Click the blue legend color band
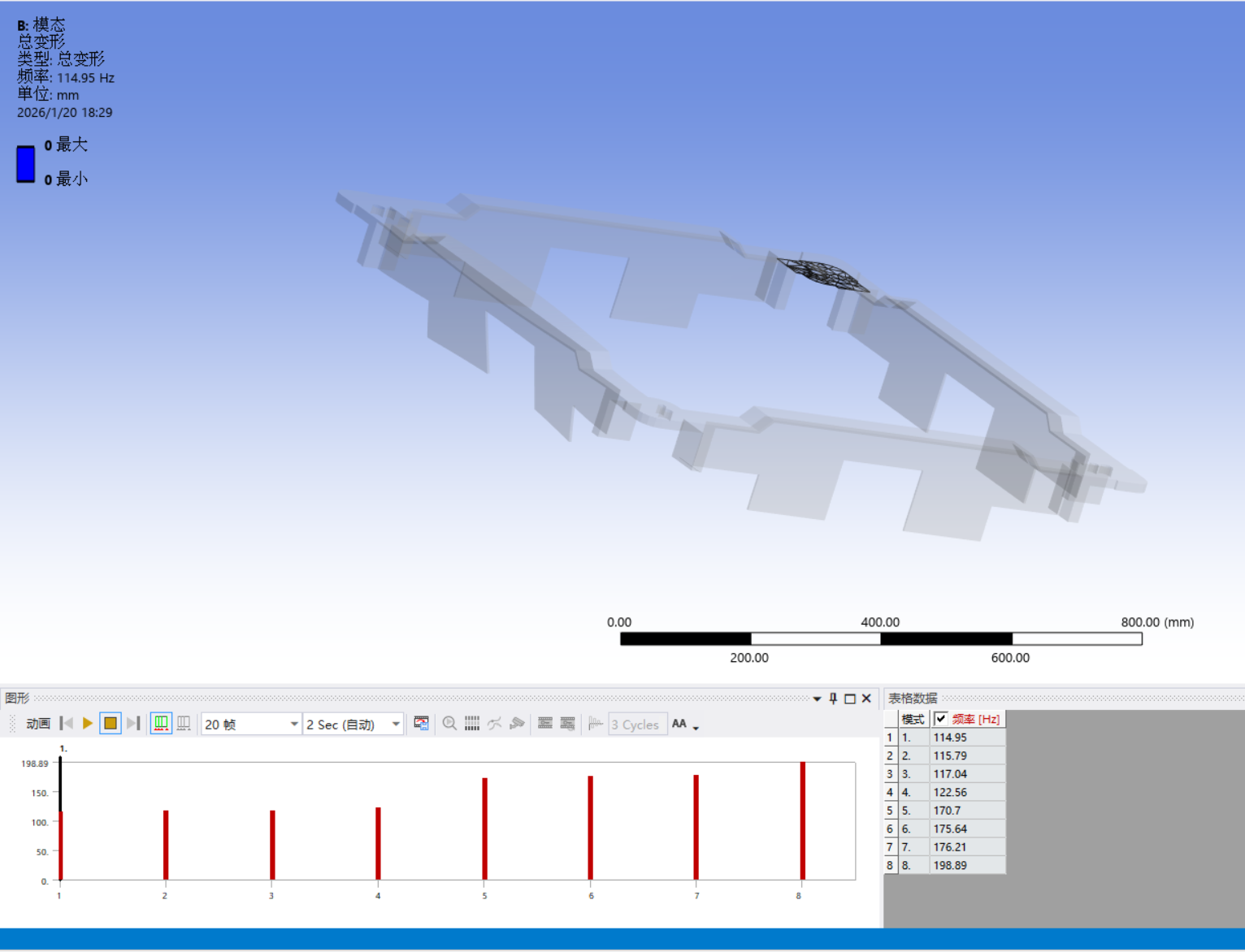The height and width of the screenshot is (952, 1245). [x=26, y=164]
